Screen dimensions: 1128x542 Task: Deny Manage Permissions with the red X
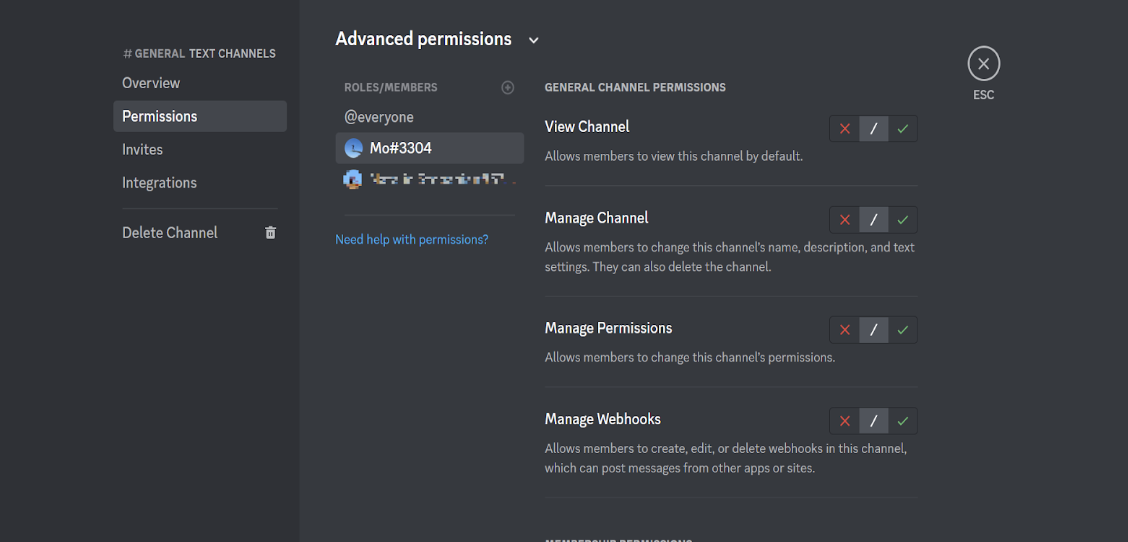pos(845,330)
